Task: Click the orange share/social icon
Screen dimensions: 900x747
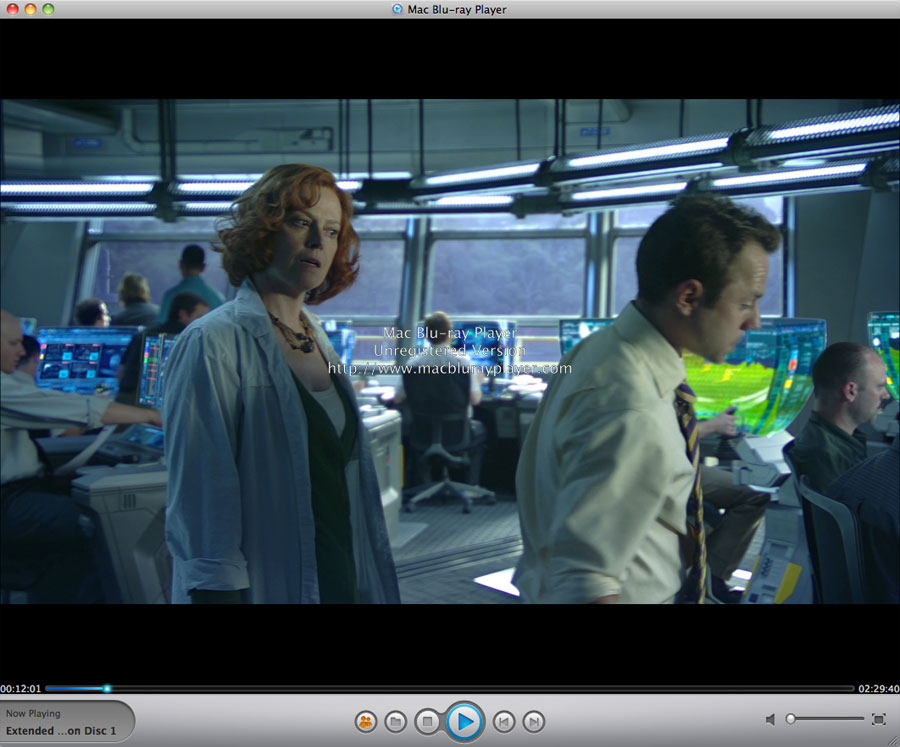Action: point(365,721)
